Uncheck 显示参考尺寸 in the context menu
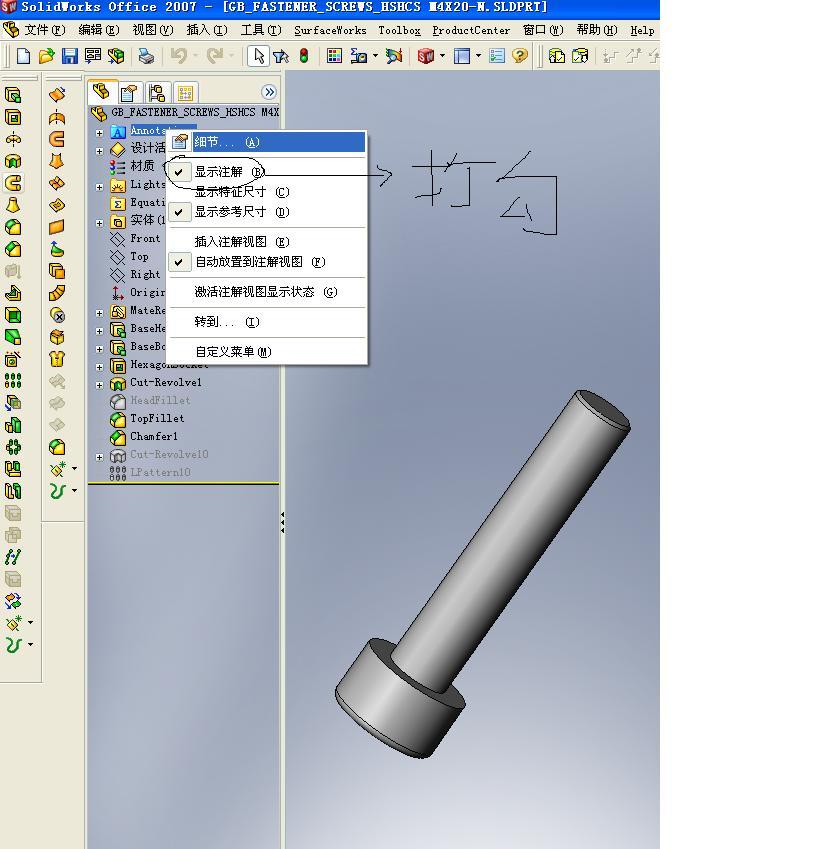This screenshot has width=840, height=849. [x=266, y=212]
